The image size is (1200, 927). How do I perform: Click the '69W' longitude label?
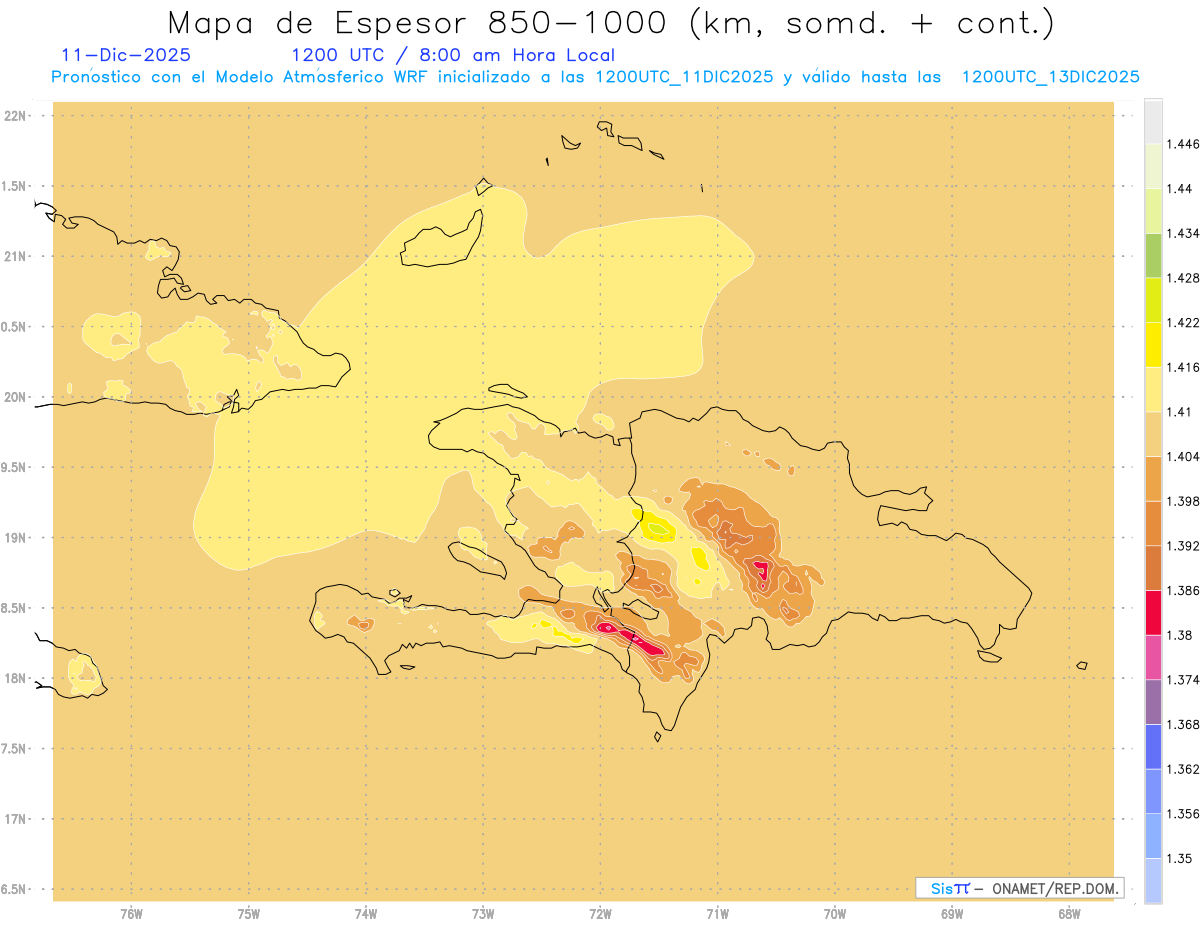(x=952, y=914)
